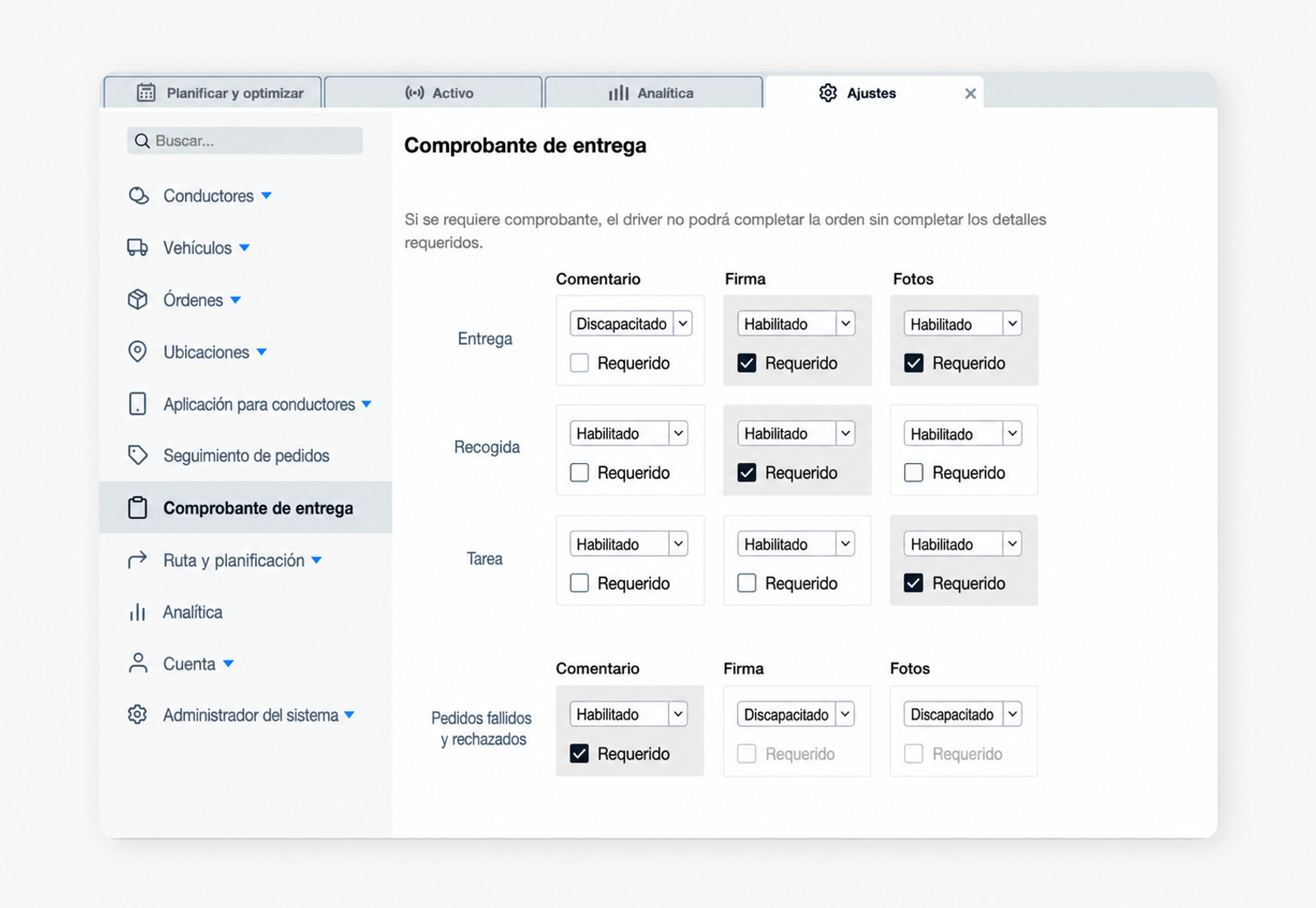This screenshot has width=1316, height=908.
Task: Click the person icon for Cuenta
Action: coord(137,663)
